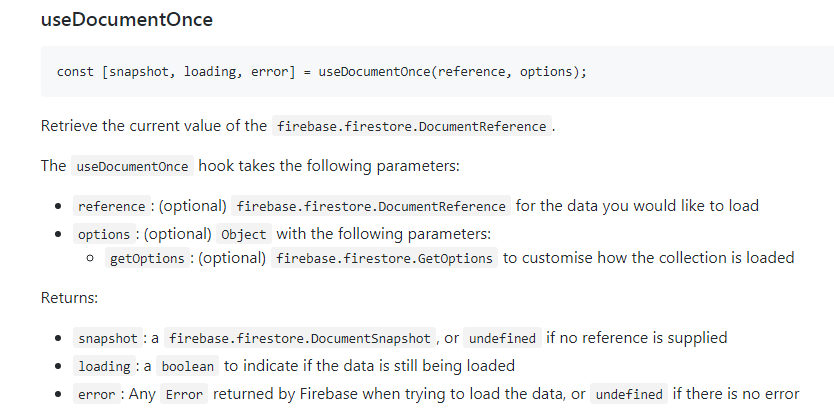Select the 'options' parameter name in the bullet list
Viewport: 834px width, 420px height.
tap(103, 234)
